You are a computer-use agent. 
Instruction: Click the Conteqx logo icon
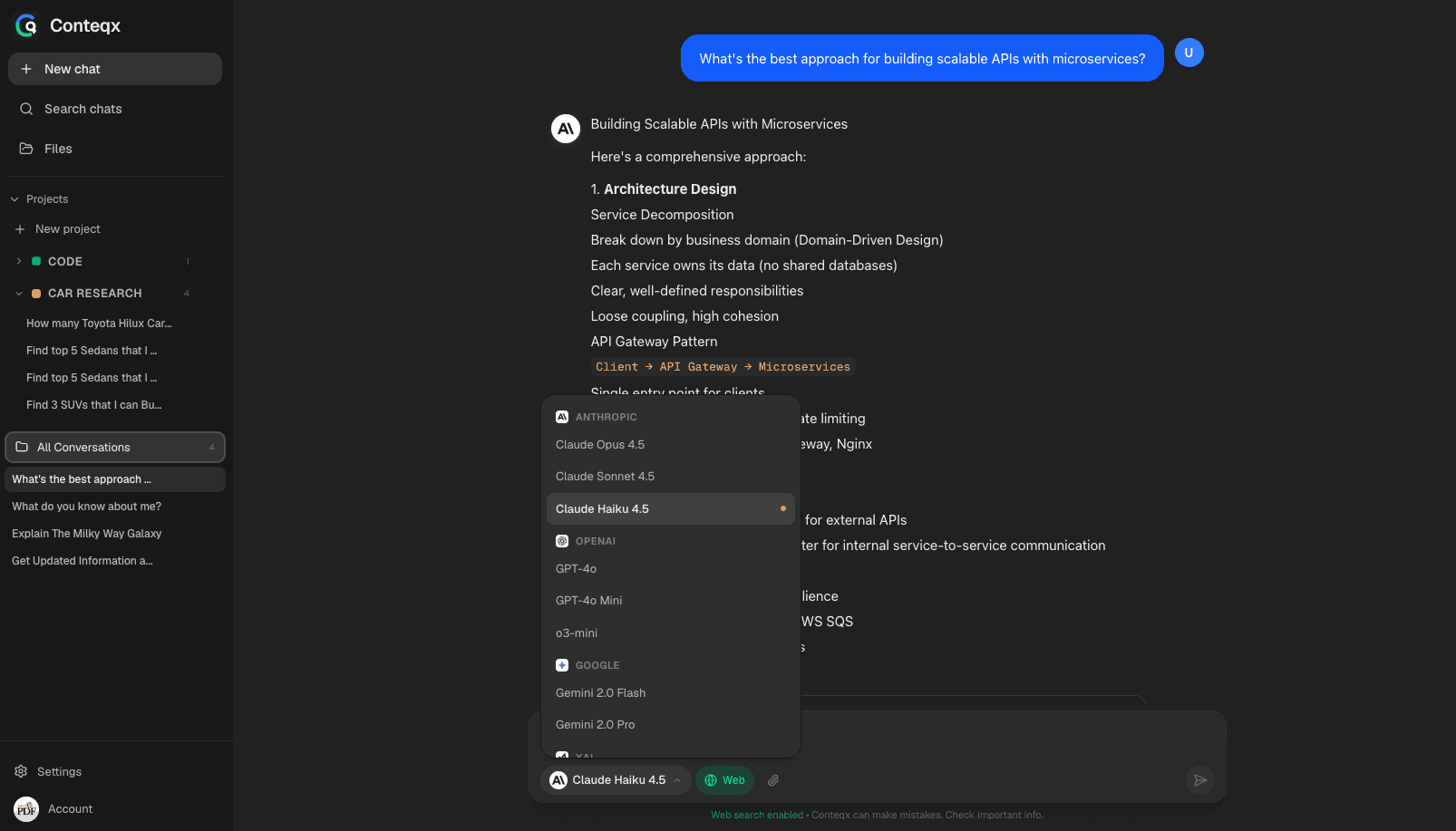[26, 25]
